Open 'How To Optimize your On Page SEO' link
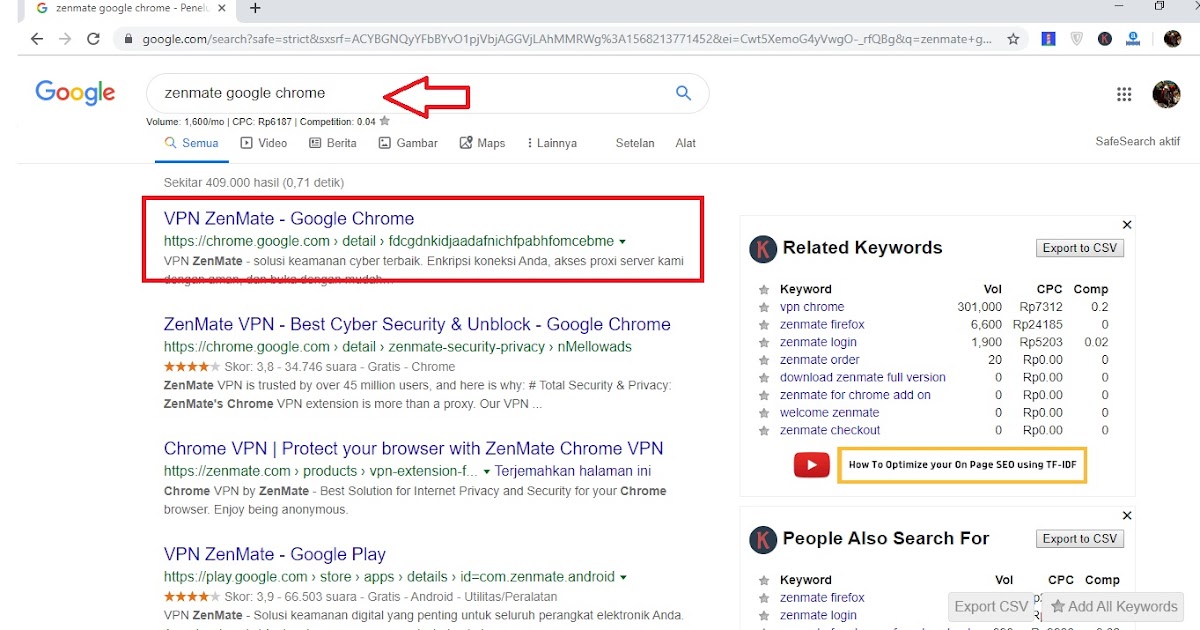The image size is (1200, 630). pos(962,465)
